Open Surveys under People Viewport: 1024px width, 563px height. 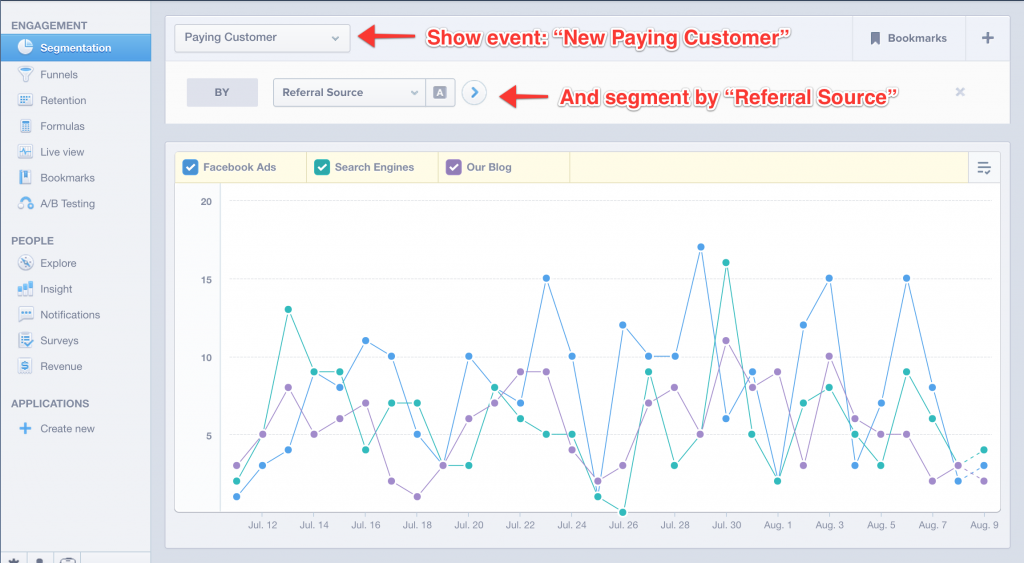[59, 340]
